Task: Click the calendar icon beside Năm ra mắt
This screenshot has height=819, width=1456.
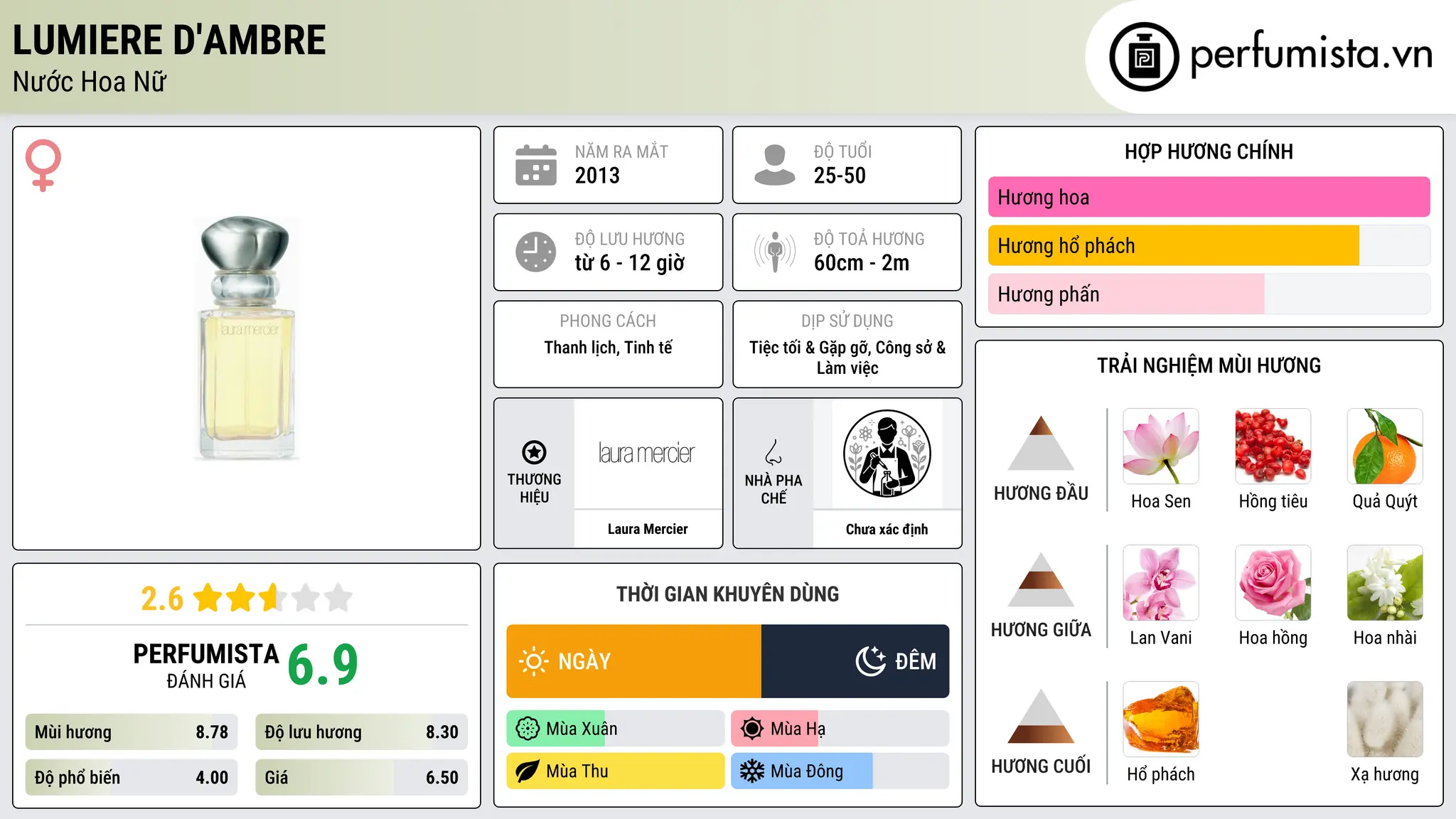Action: [x=536, y=165]
